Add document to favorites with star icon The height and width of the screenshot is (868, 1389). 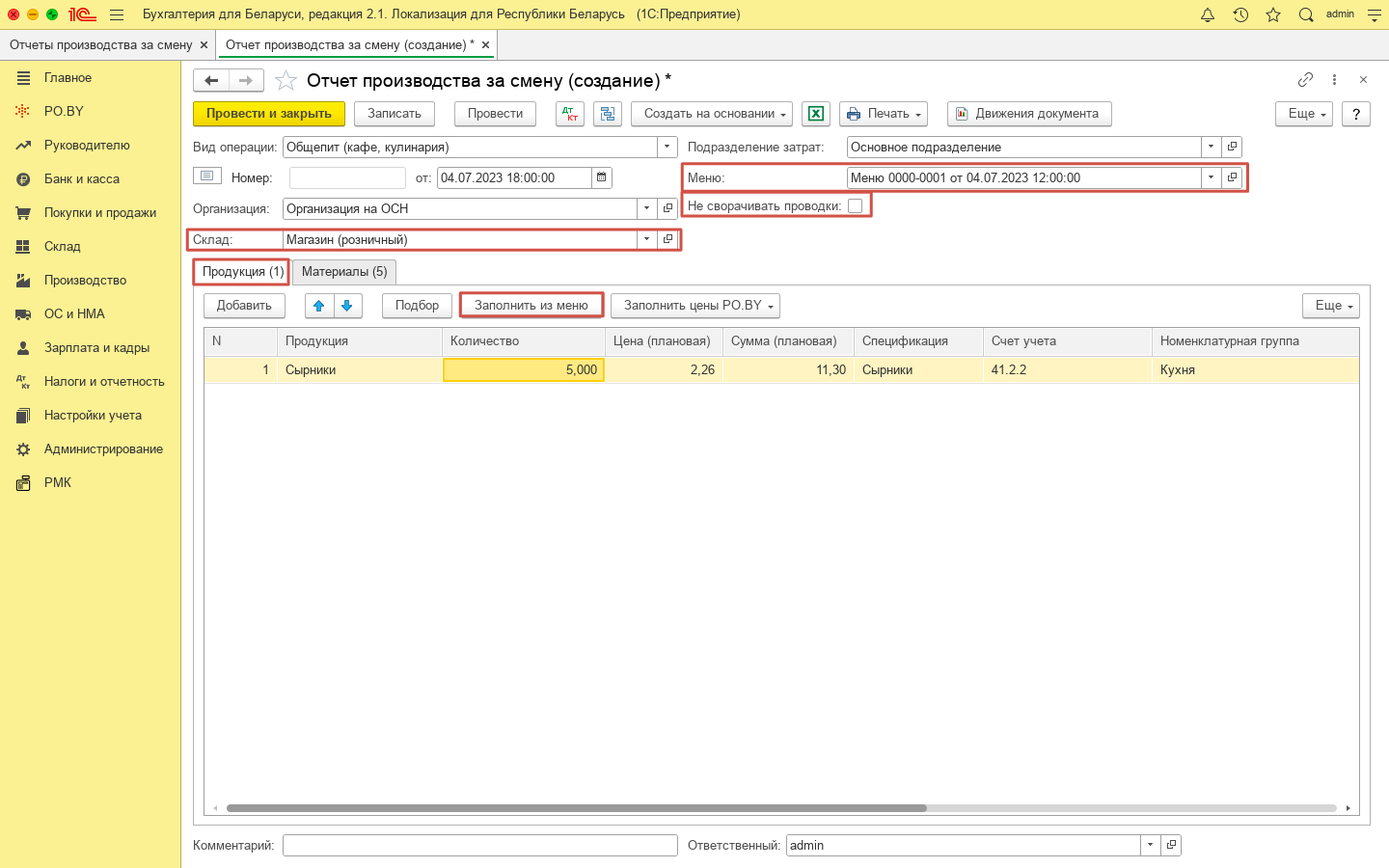[x=286, y=80]
